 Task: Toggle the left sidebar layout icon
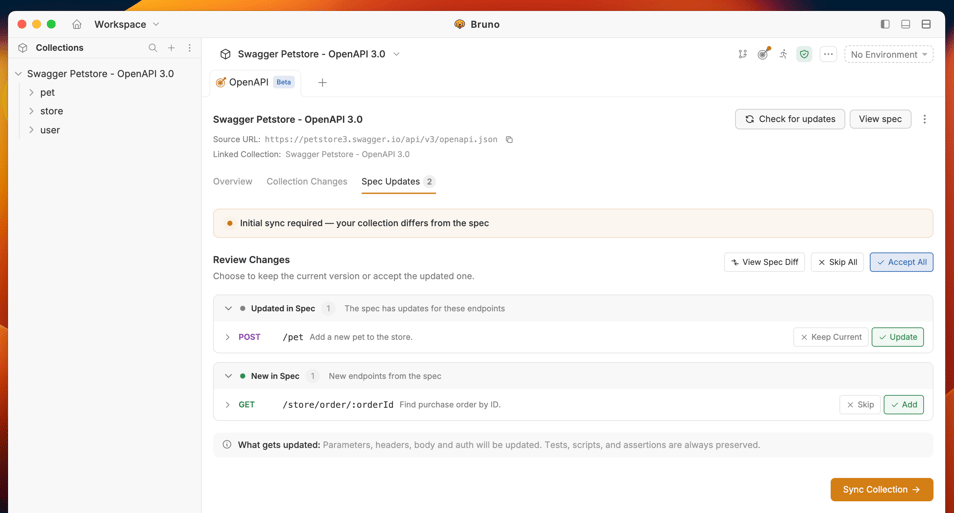885,24
